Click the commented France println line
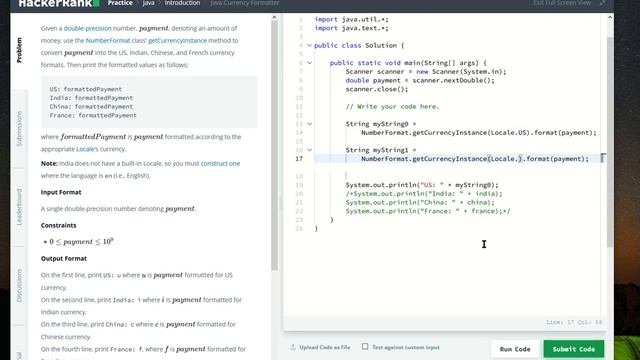This screenshot has height=360, width=640. pyautogui.click(x=428, y=211)
